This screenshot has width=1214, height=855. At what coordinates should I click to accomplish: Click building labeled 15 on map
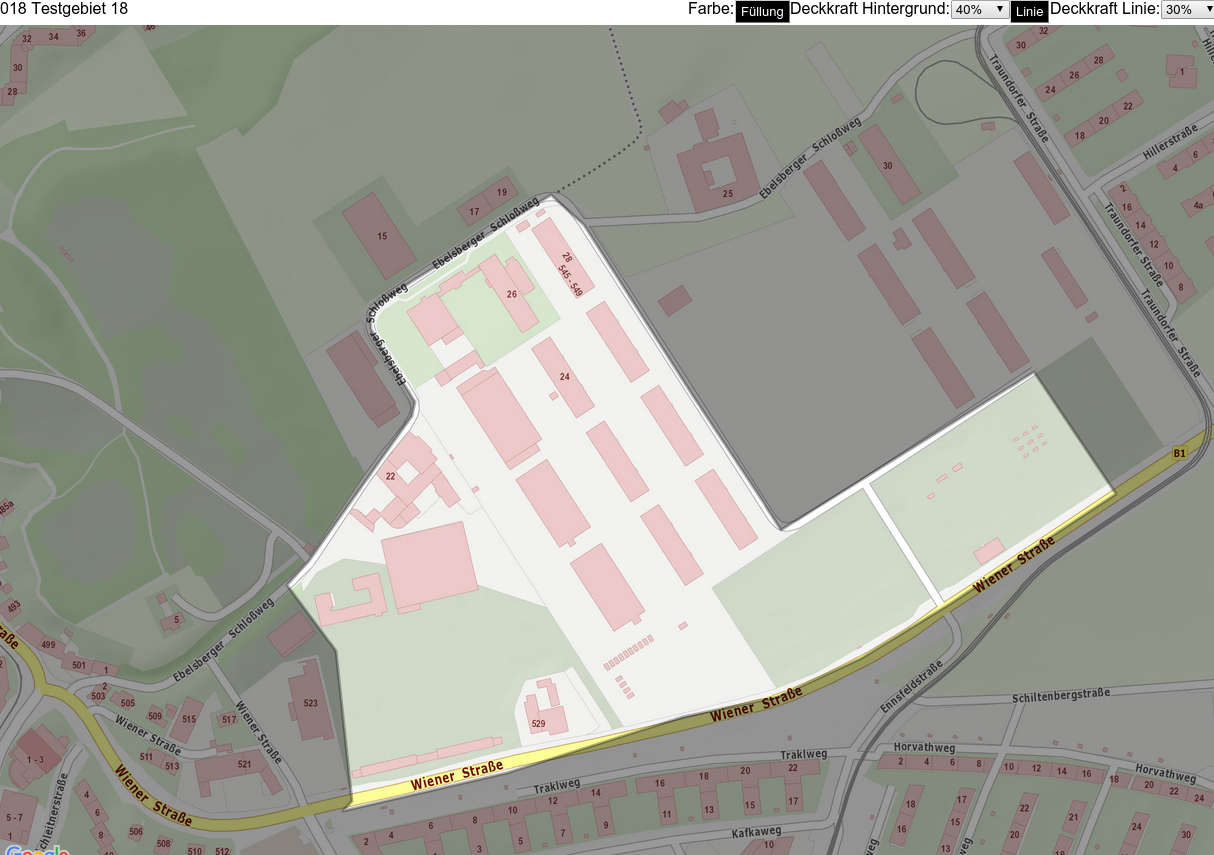point(382,237)
